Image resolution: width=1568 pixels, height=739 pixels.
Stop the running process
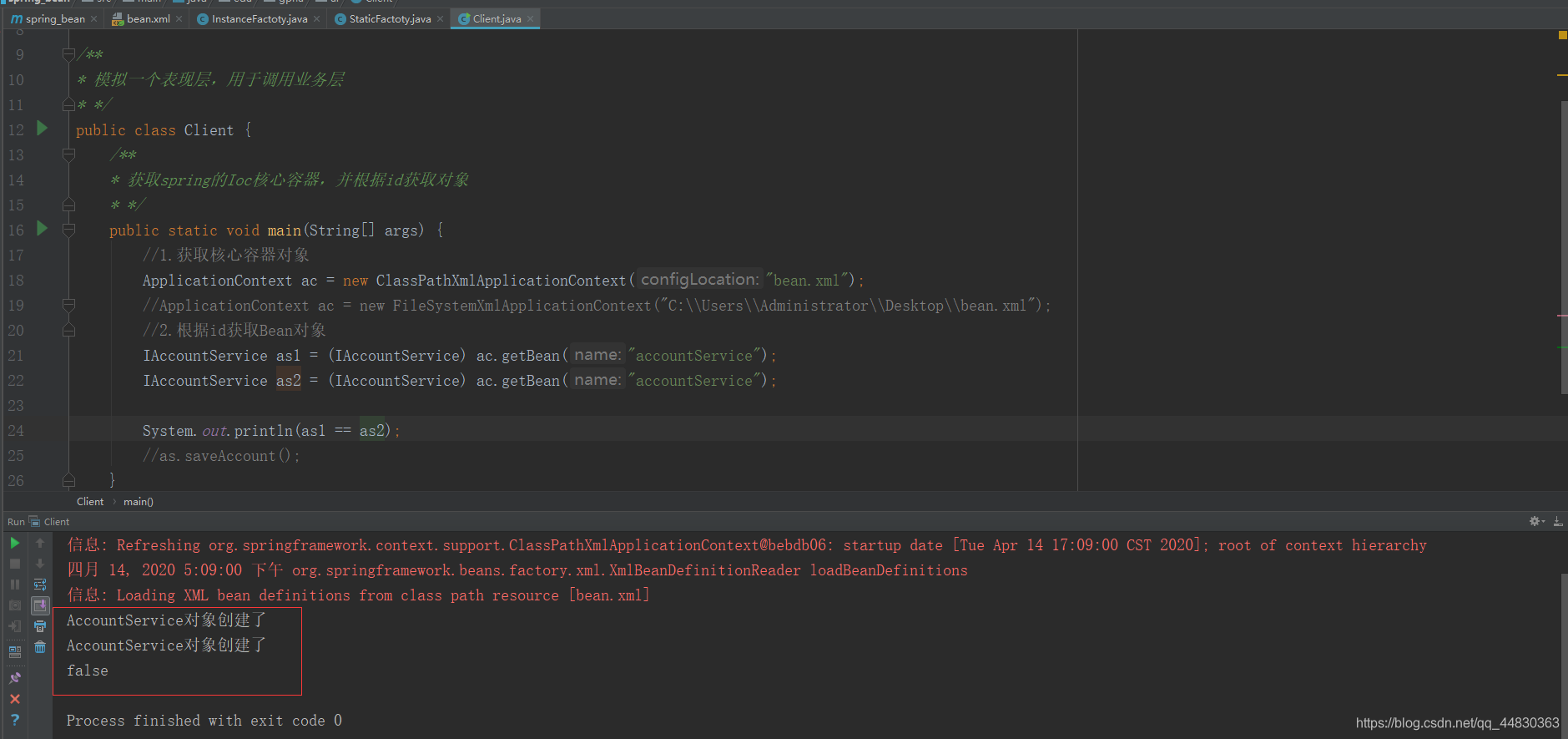[15, 564]
